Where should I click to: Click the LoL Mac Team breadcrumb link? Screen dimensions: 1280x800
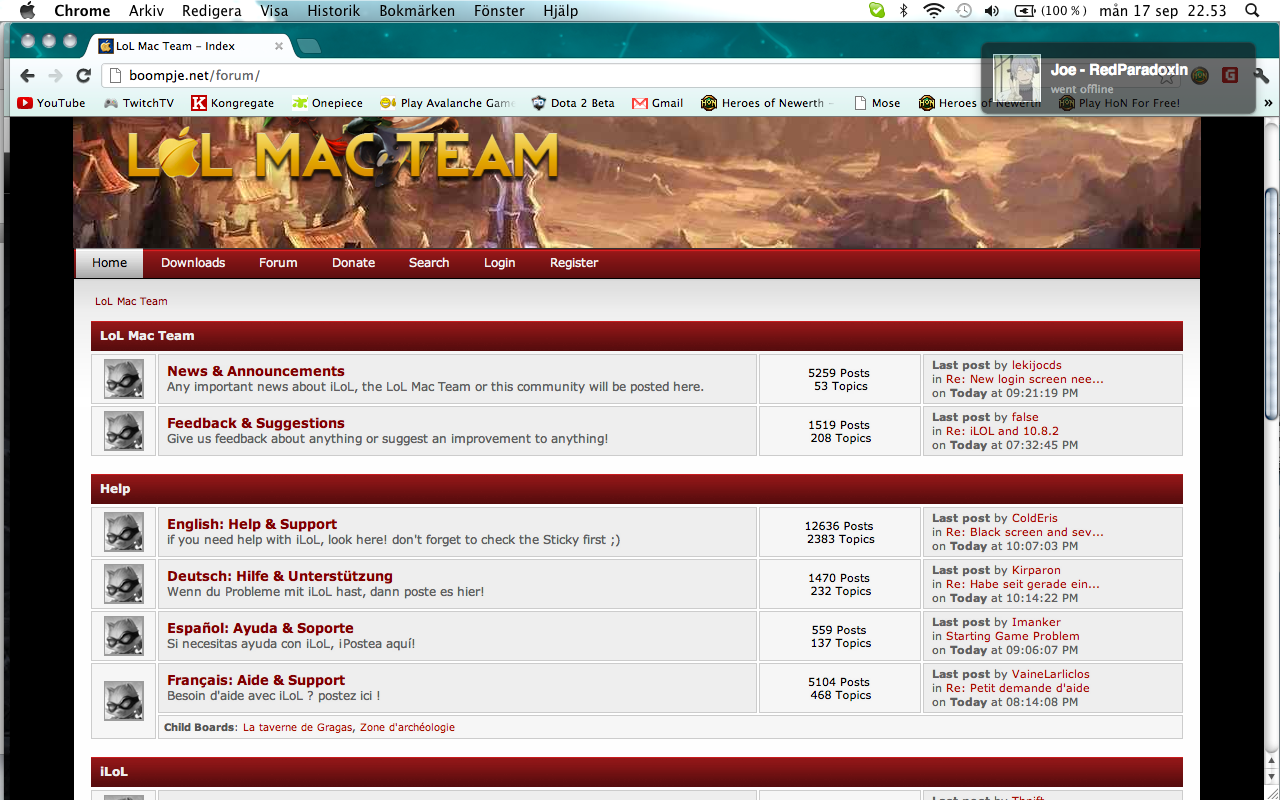[x=131, y=301]
